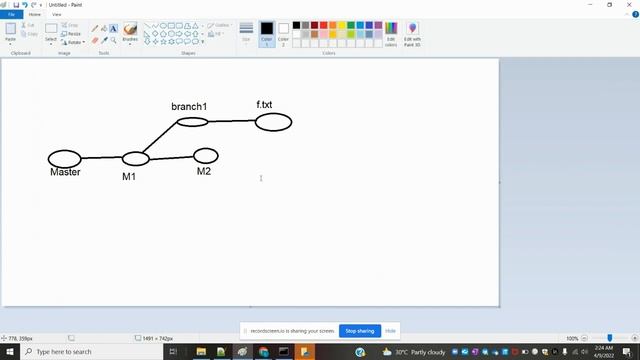Click the 'branch1' label on canvas
The width and height of the screenshot is (640, 360).
(189, 107)
